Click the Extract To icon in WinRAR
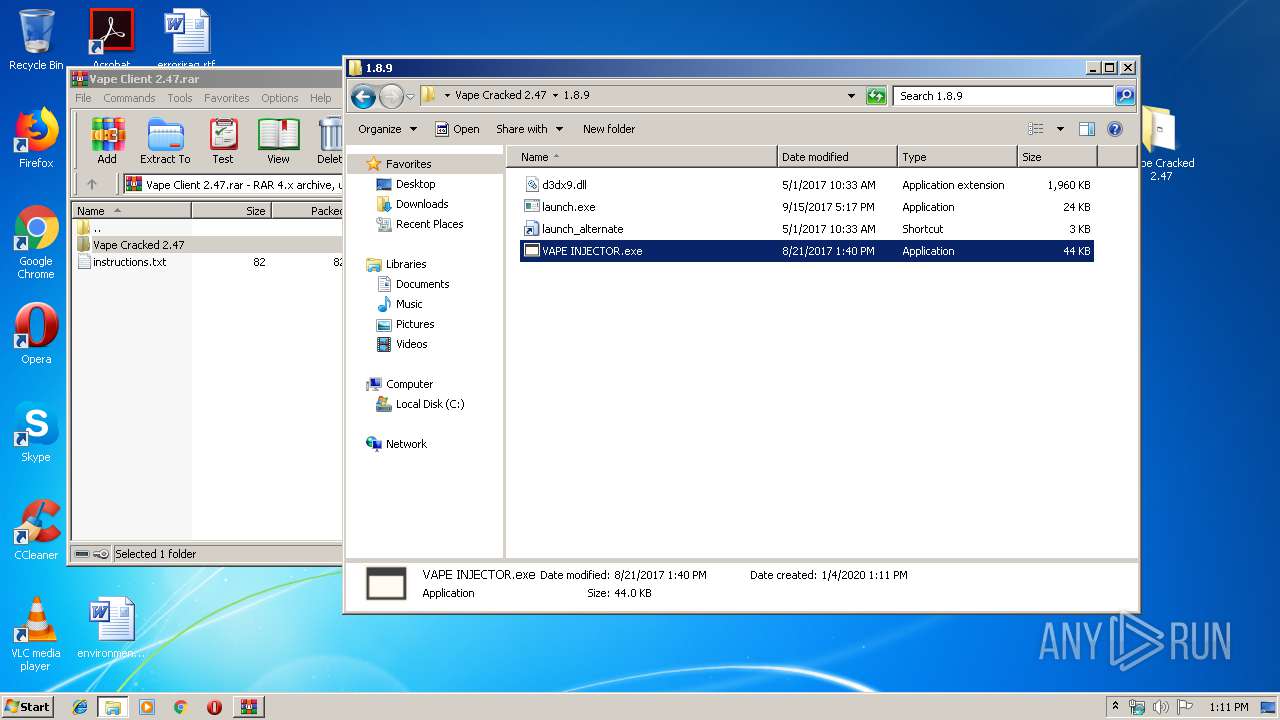The image size is (1280, 720). [x=165, y=140]
